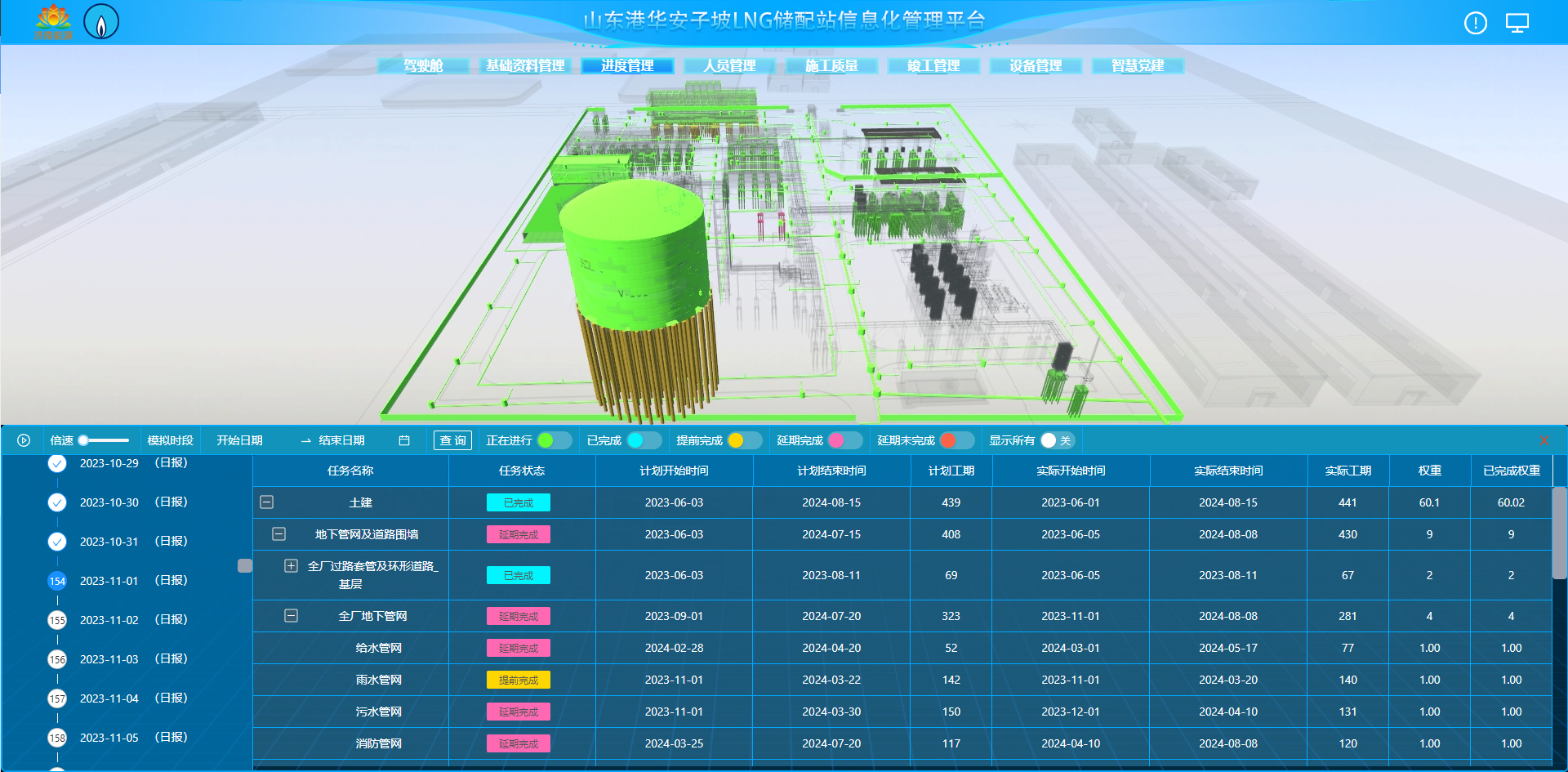This screenshot has height=772, width=1568.
Task: Open the 基础资料管理 tab
Action: tap(525, 65)
